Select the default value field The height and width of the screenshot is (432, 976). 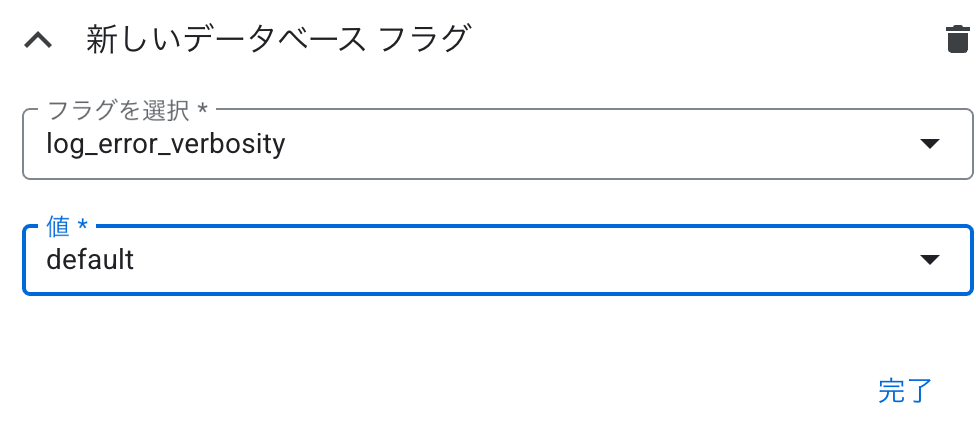pos(497,260)
